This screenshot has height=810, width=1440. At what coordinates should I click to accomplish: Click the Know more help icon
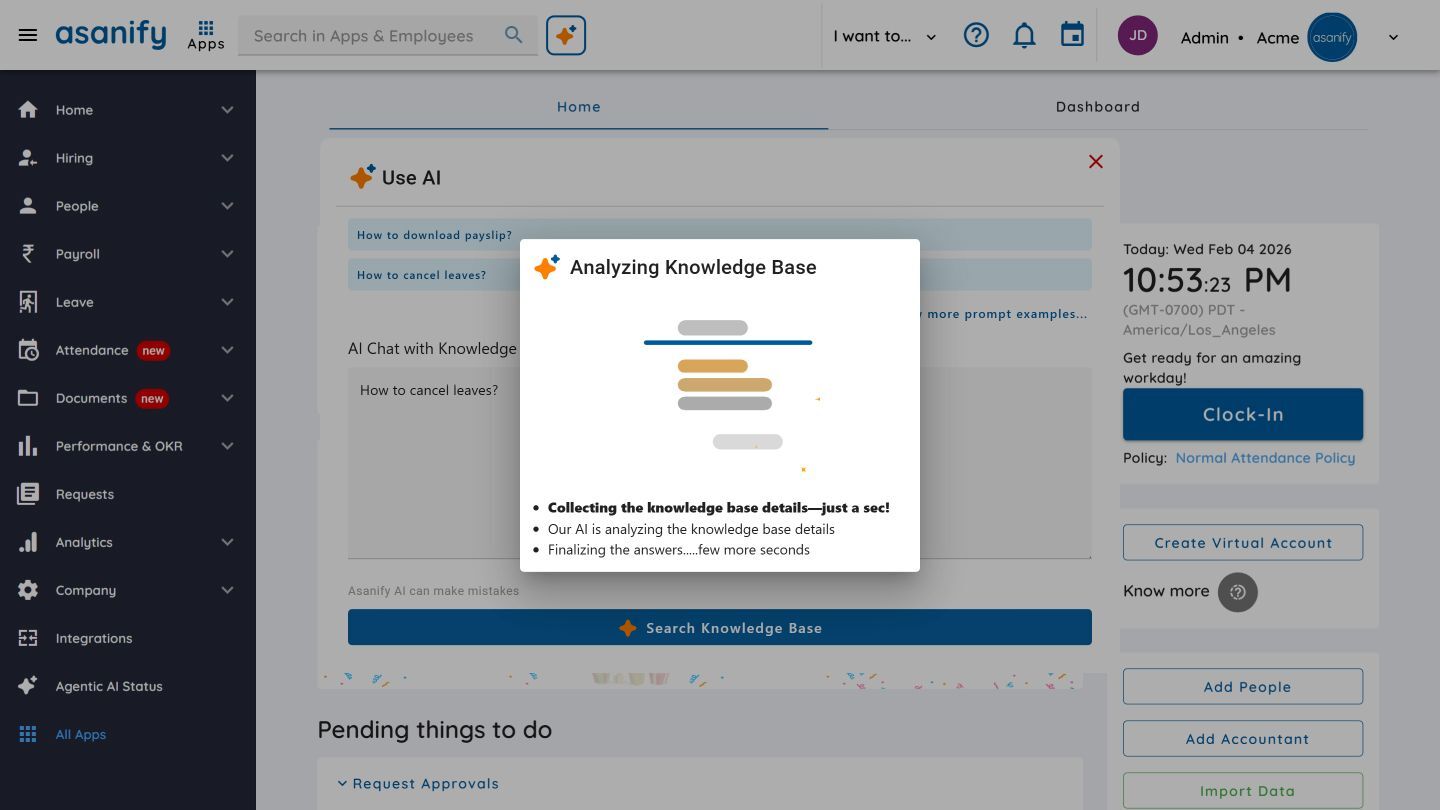(1237, 592)
